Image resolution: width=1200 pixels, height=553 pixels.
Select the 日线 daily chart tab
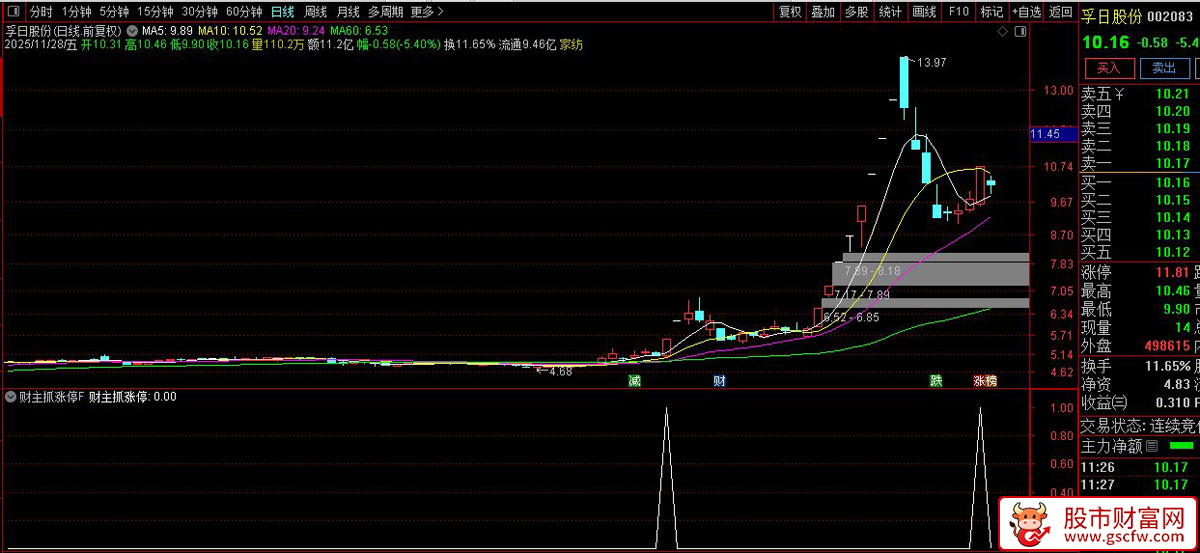pyautogui.click(x=283, y=12)
